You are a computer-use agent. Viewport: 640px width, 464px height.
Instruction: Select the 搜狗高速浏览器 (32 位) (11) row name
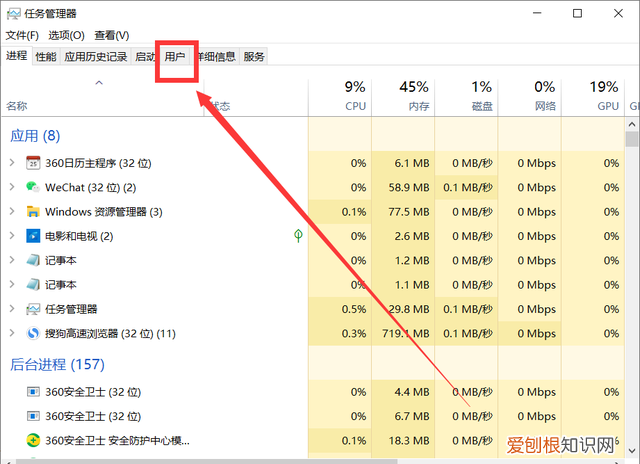coord(110,334)
